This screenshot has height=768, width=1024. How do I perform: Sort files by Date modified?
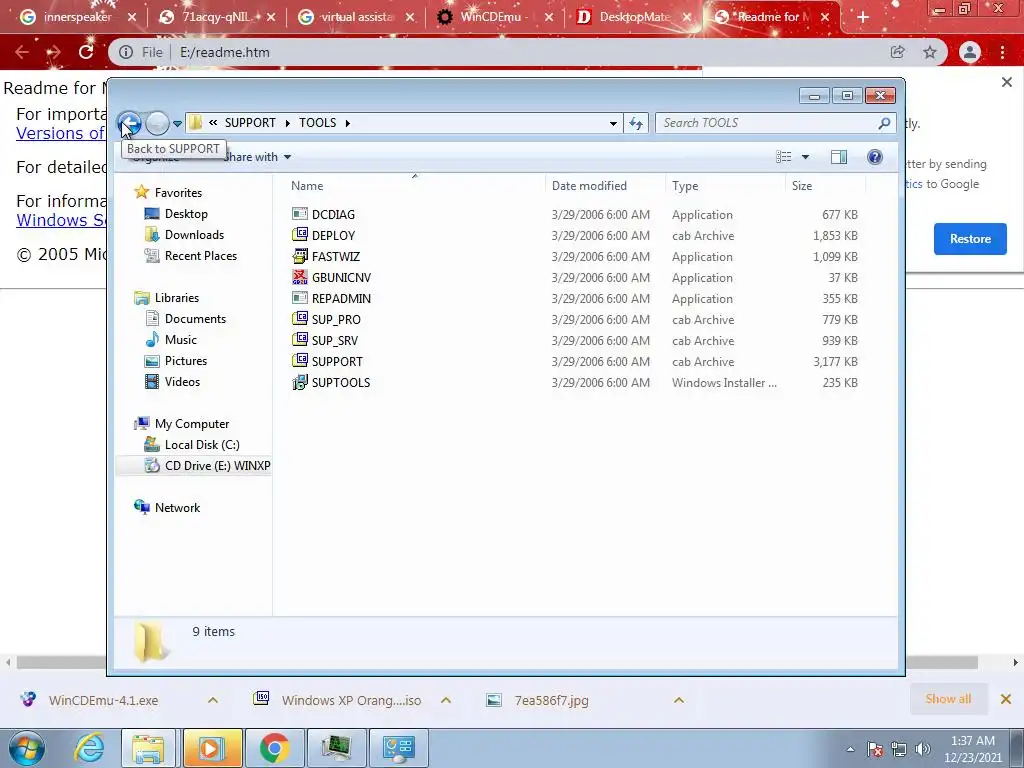589,185
